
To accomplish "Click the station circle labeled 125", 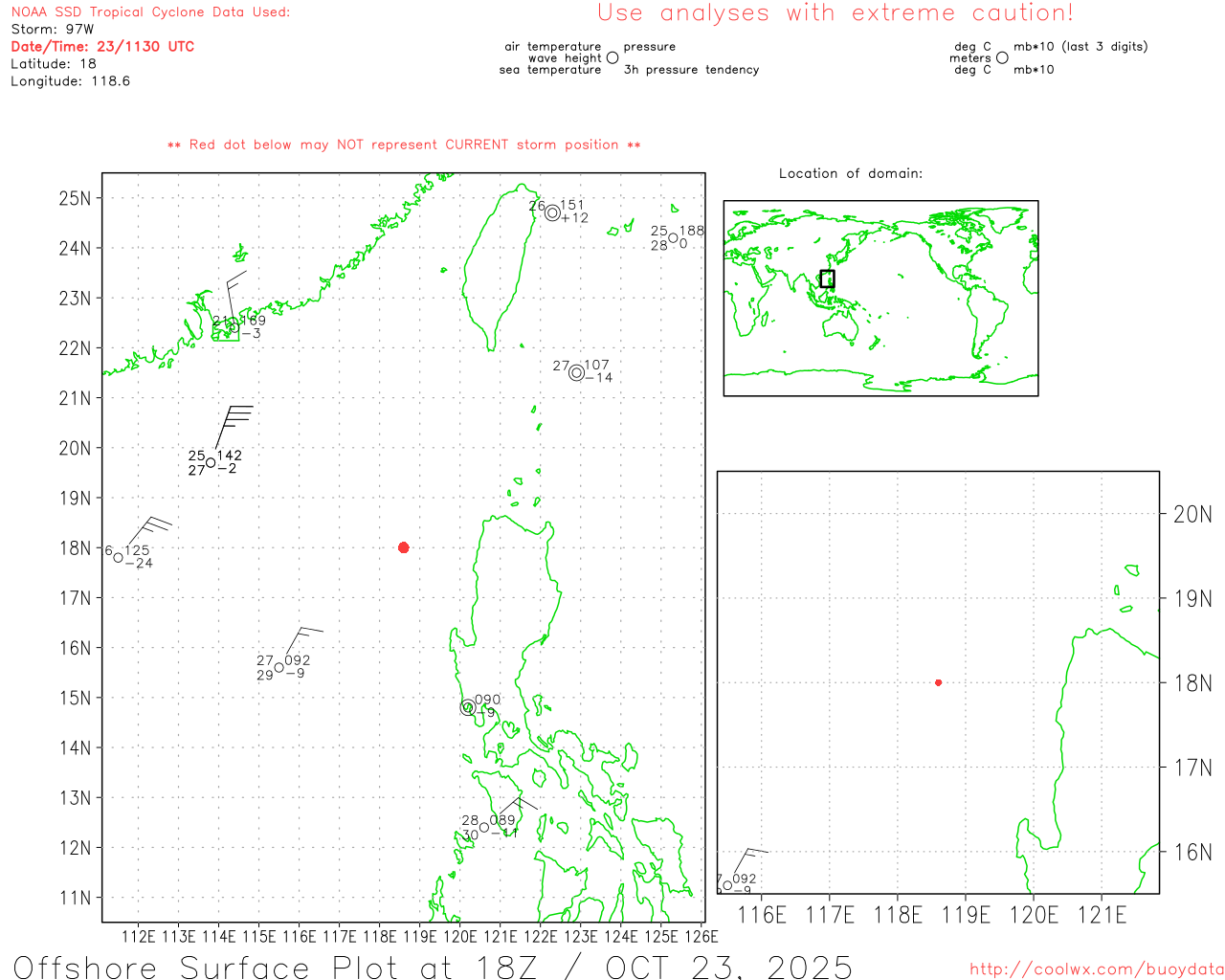I will 119,557.
